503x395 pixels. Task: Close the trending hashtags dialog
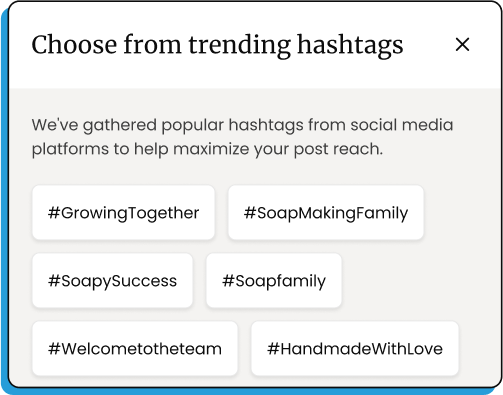(x=462, y=45)
